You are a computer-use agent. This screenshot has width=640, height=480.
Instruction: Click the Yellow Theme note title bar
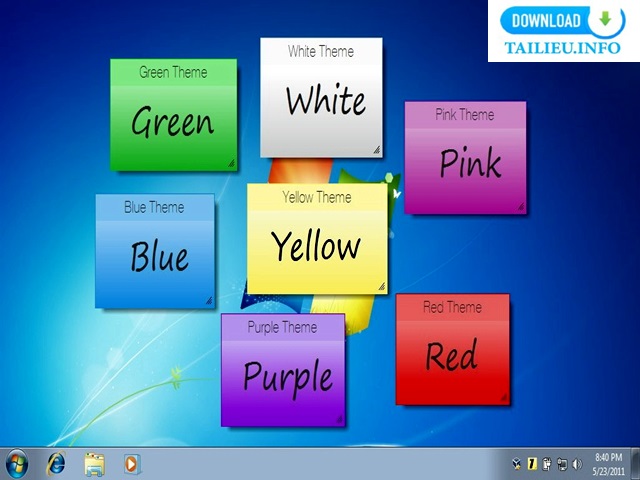(x=317, y=197)
